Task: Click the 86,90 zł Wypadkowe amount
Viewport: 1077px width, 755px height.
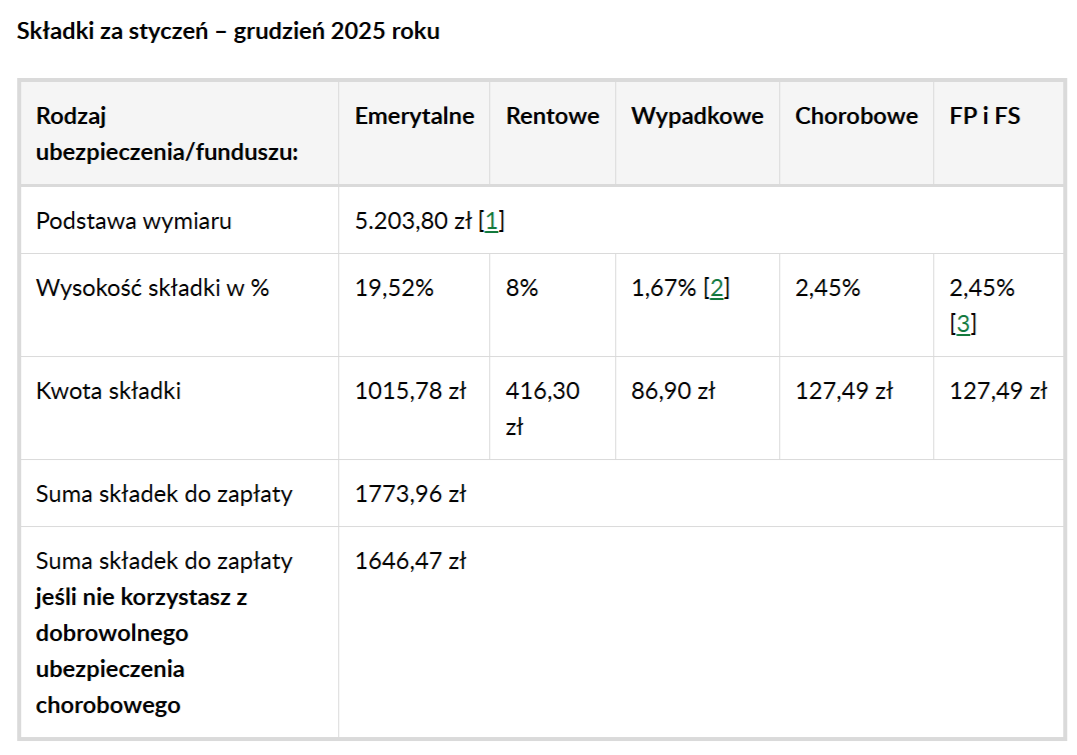Action: pos(672,391)
